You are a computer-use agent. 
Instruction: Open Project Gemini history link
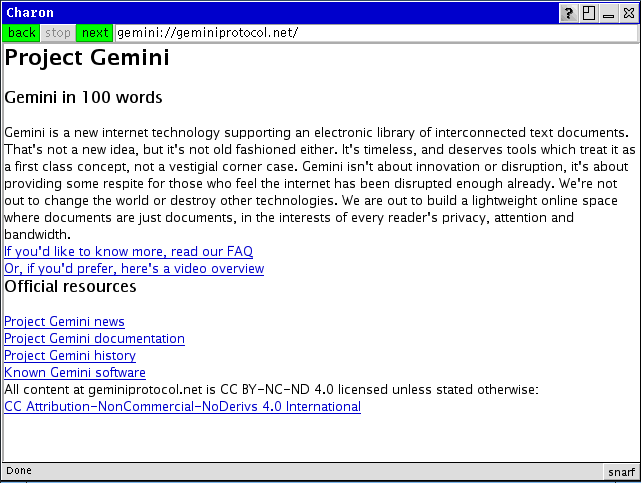tap(70, 356)
